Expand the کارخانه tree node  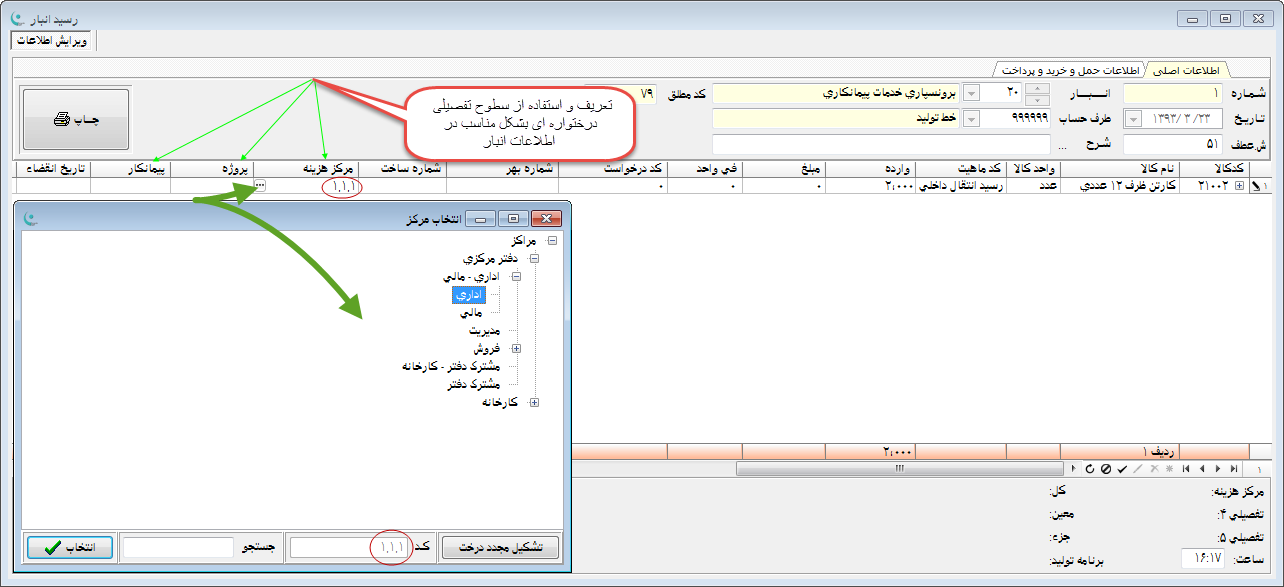click(x=534, y=403)
